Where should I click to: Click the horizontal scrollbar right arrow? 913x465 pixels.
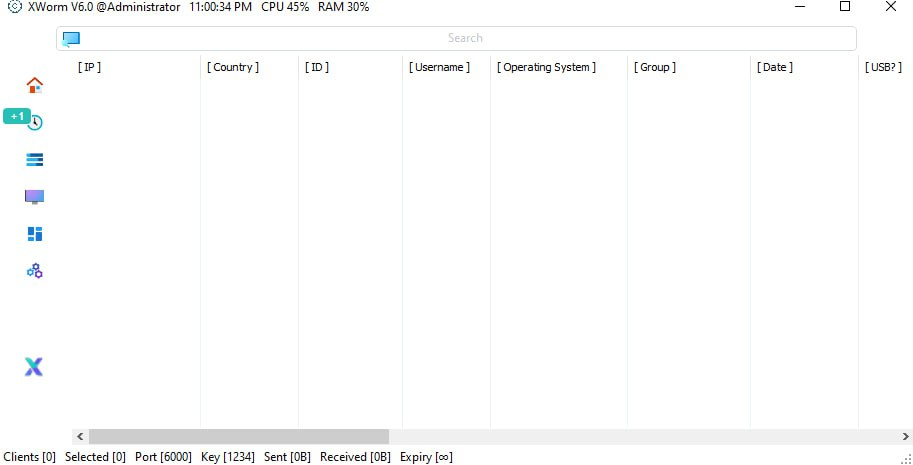coord(905,437)
